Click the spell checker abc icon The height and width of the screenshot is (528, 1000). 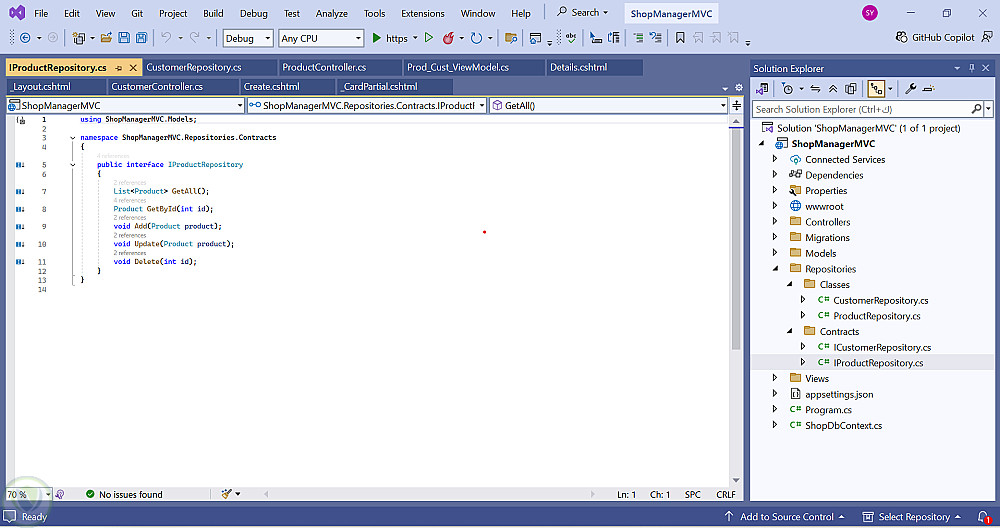(571, 38)
